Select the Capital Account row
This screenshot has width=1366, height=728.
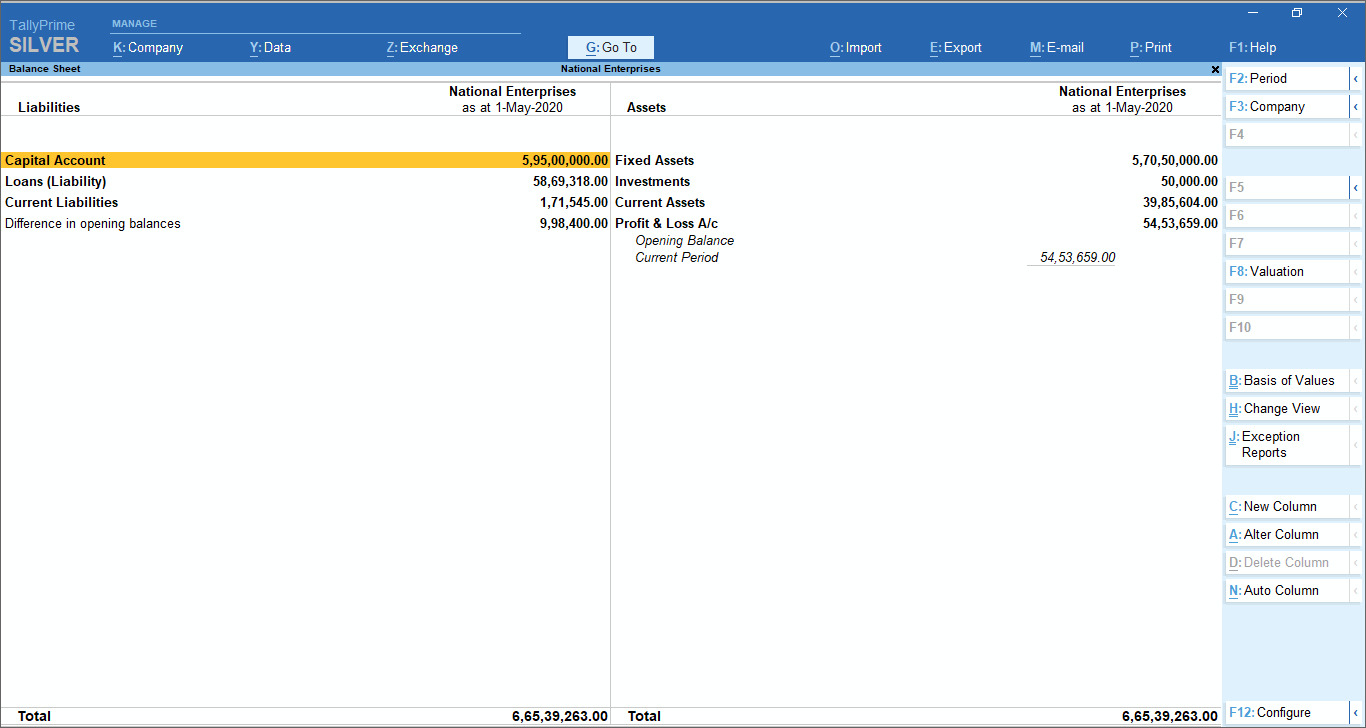(x=305, y=160)
